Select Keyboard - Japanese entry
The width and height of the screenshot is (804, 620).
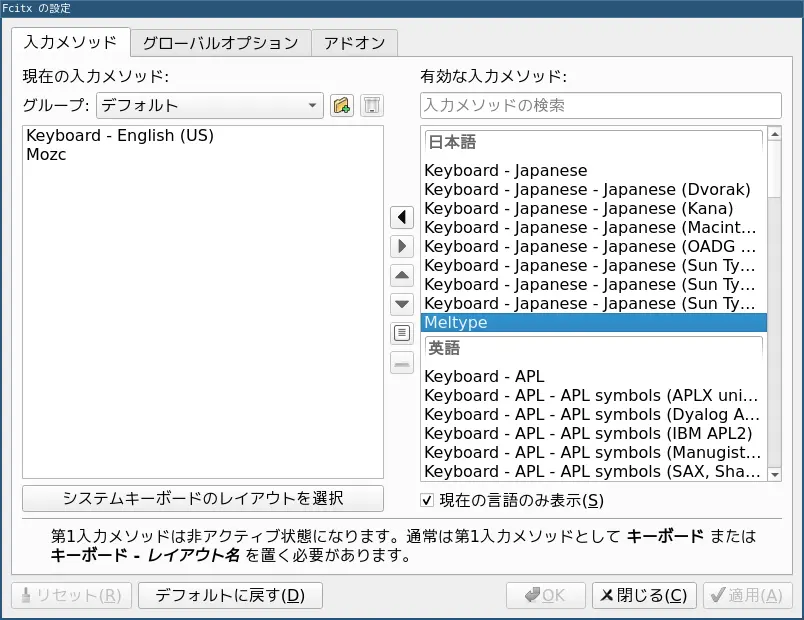594,170
